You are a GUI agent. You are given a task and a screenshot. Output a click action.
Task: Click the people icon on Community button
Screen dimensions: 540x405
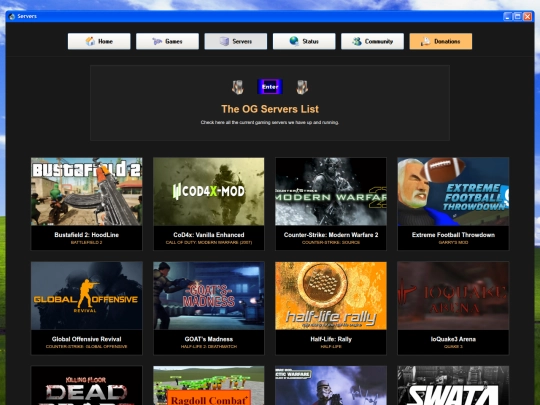(x=357, y=41)
